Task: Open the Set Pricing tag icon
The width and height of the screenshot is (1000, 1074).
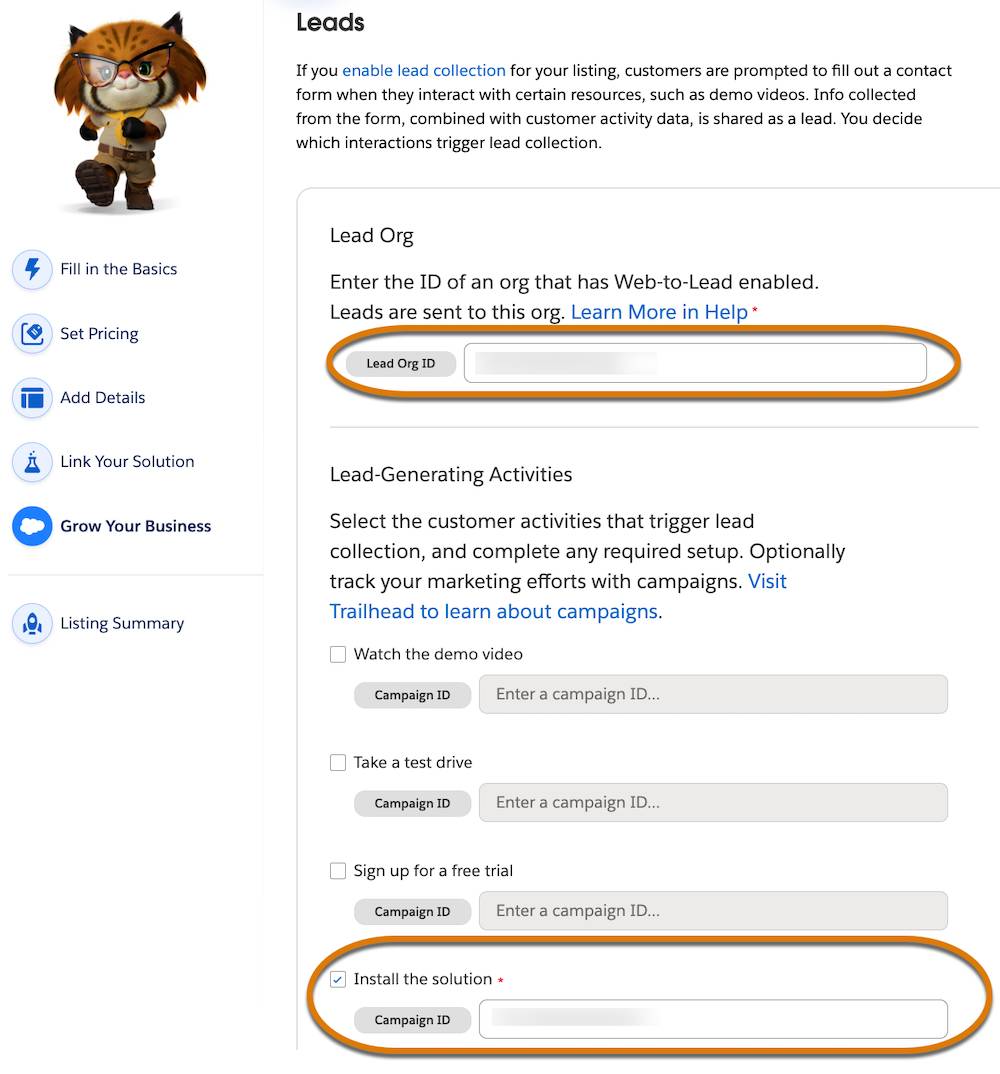Action: pos(31,333)
